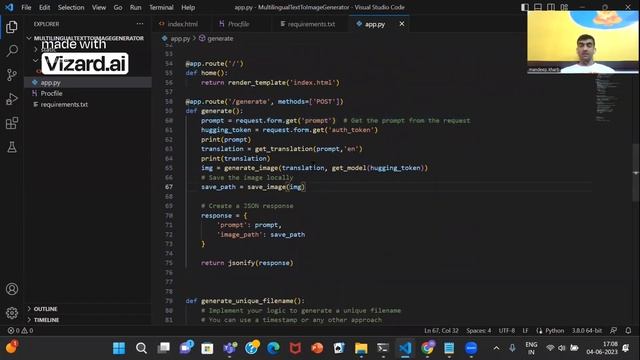Close the app.py editor tab
Image resolution: width=640 pixels, height=360 pixels.
click(402, 24)
